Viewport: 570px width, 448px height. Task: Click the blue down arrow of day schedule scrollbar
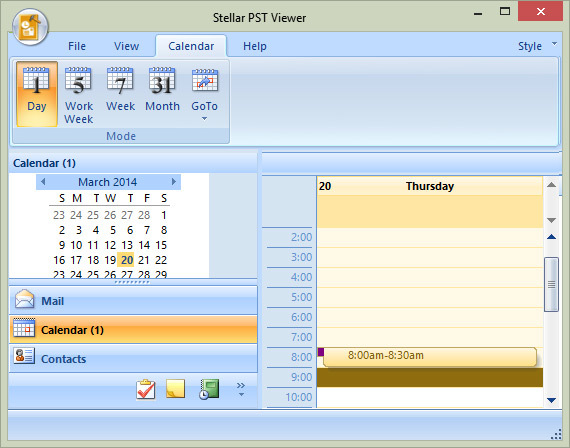point(551,400)
